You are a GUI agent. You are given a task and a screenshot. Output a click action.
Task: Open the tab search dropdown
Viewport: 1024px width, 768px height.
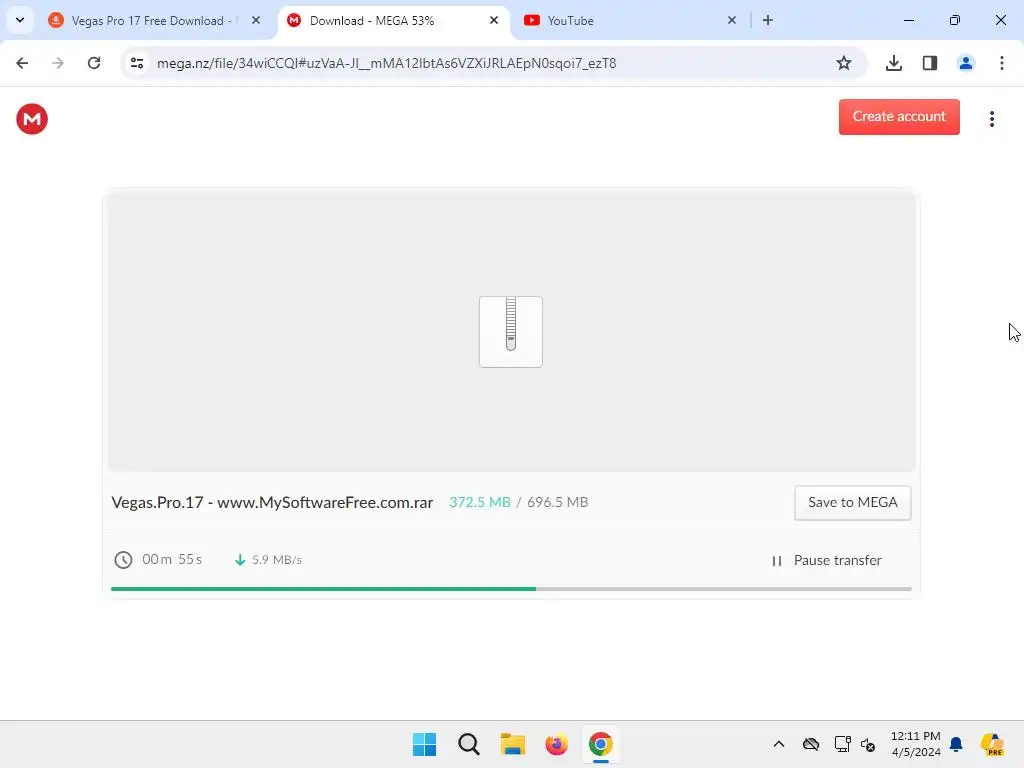(20, 20)
